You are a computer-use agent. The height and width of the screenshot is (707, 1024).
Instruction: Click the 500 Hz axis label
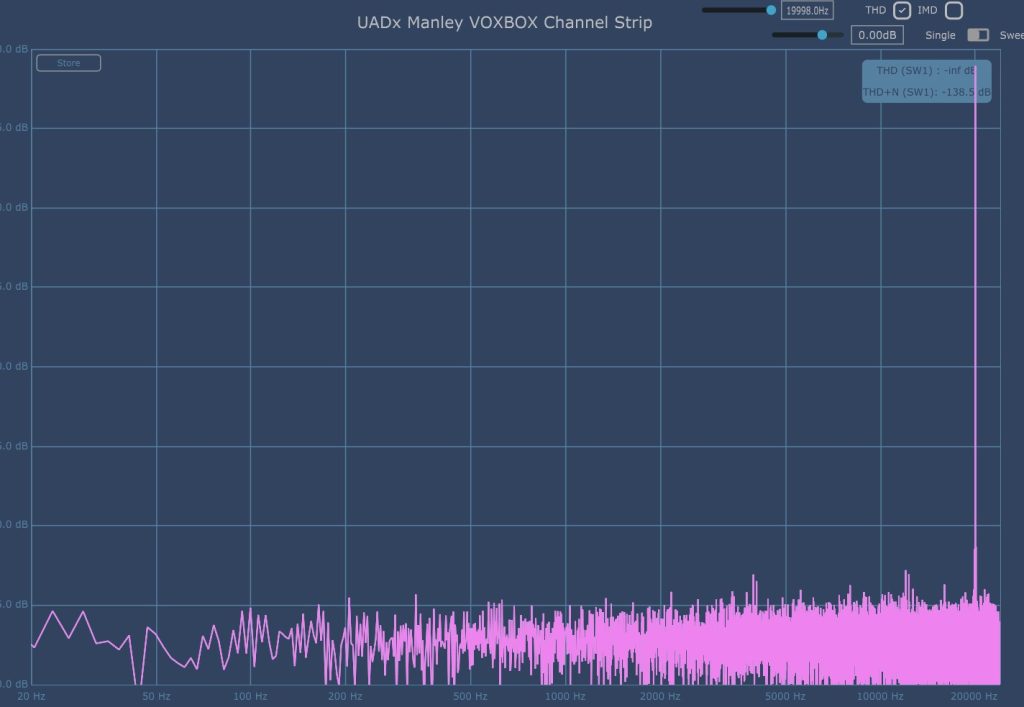(470, 696)
